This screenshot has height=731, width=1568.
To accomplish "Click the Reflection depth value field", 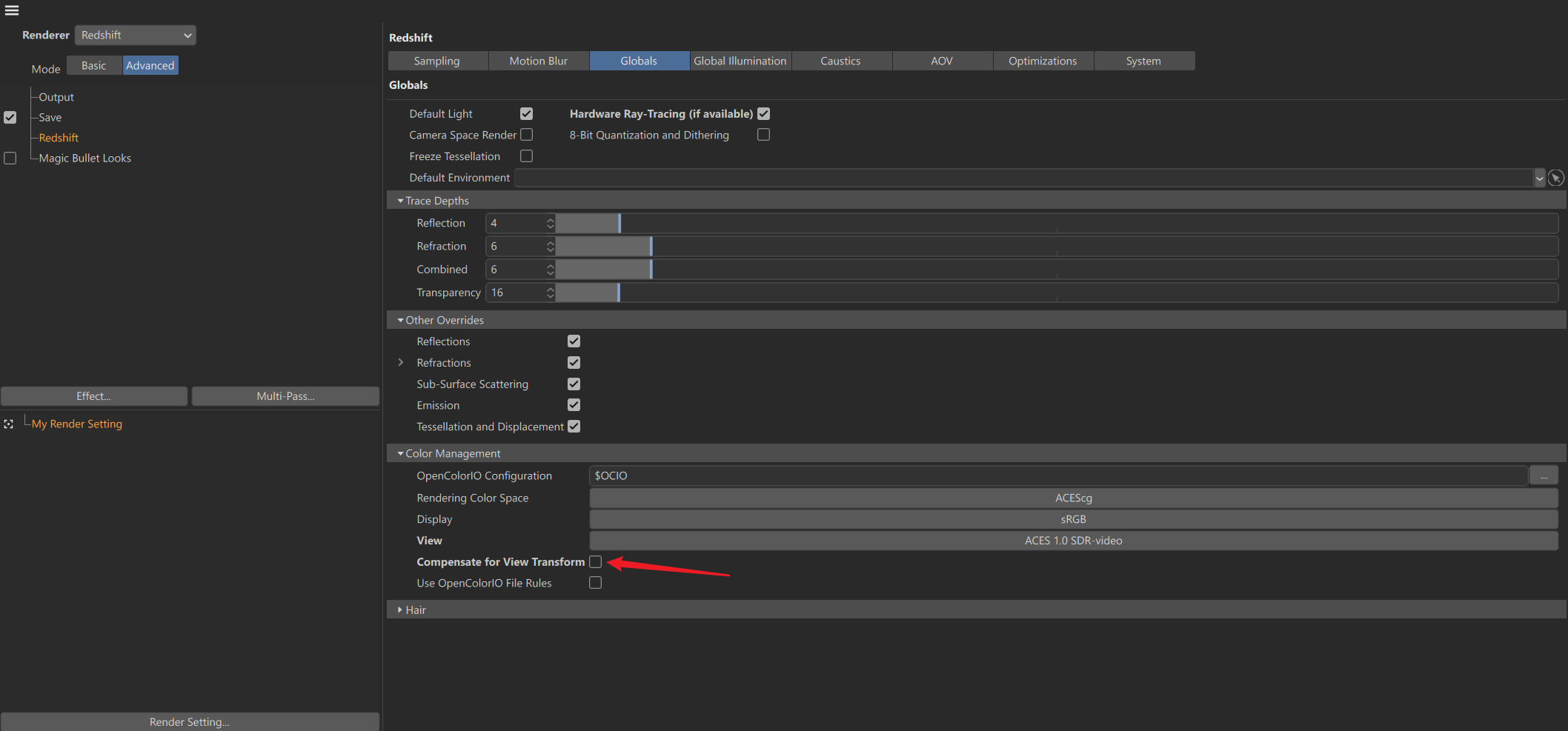I will coord(516,223).
